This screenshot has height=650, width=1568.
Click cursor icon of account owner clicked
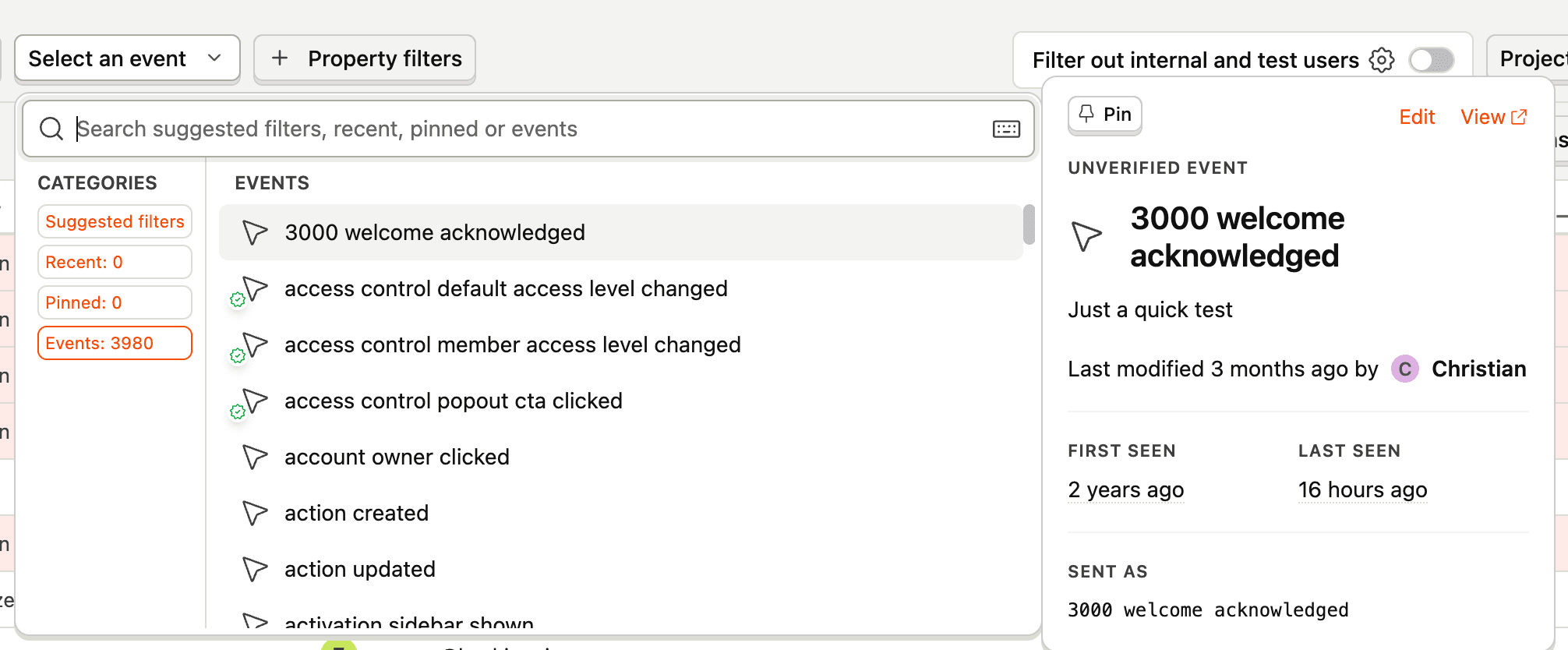pyautogui.click(x=255, y=457)
